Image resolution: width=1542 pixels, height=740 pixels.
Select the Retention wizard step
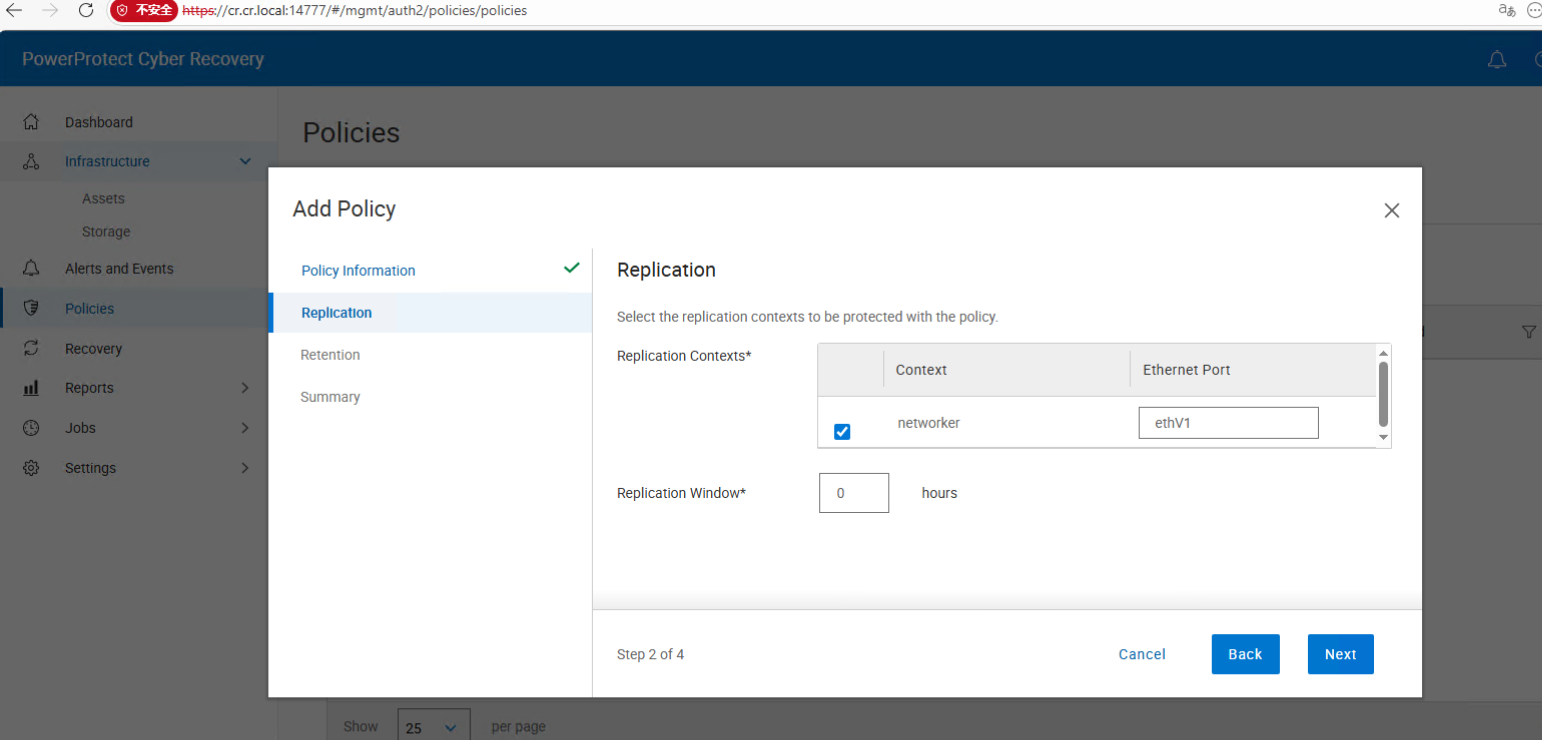coord(330,354)
